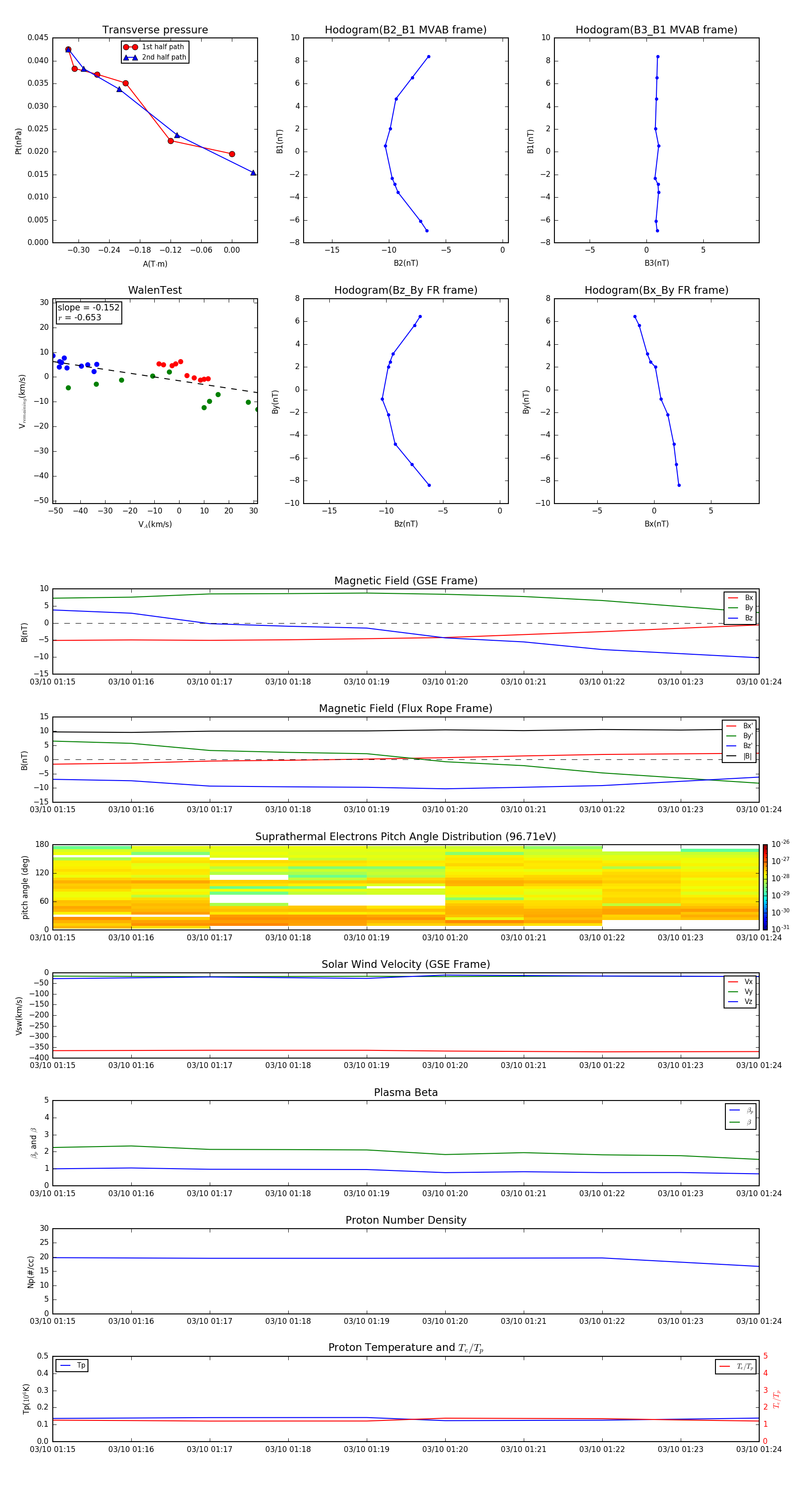Click the "B2(nT)" x-axis label
Image resolution: width=812 pixels, height=1489 pixels.
tap(406, 263)
